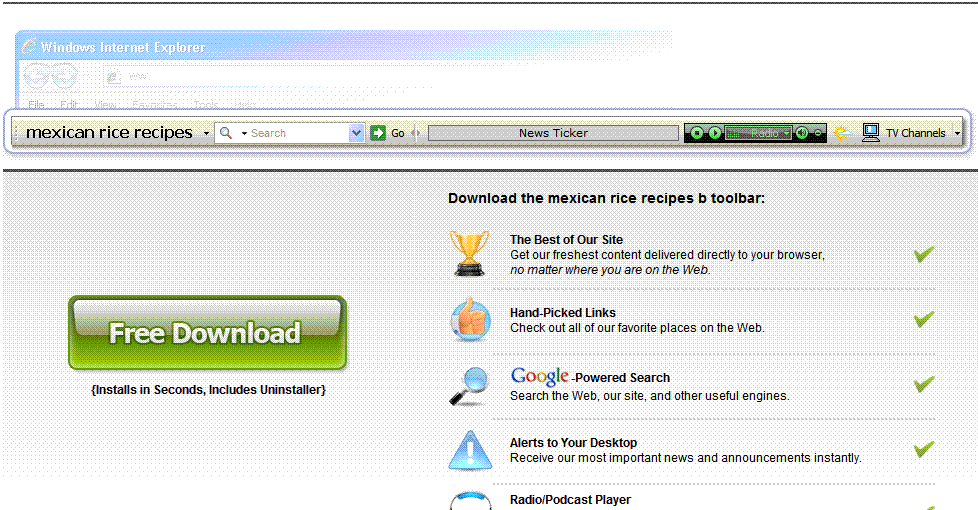This screenshot has height=510, width=978.
Task: Click the thumbs-up Hand-Picked Links icon
Action: pos(470,319)
